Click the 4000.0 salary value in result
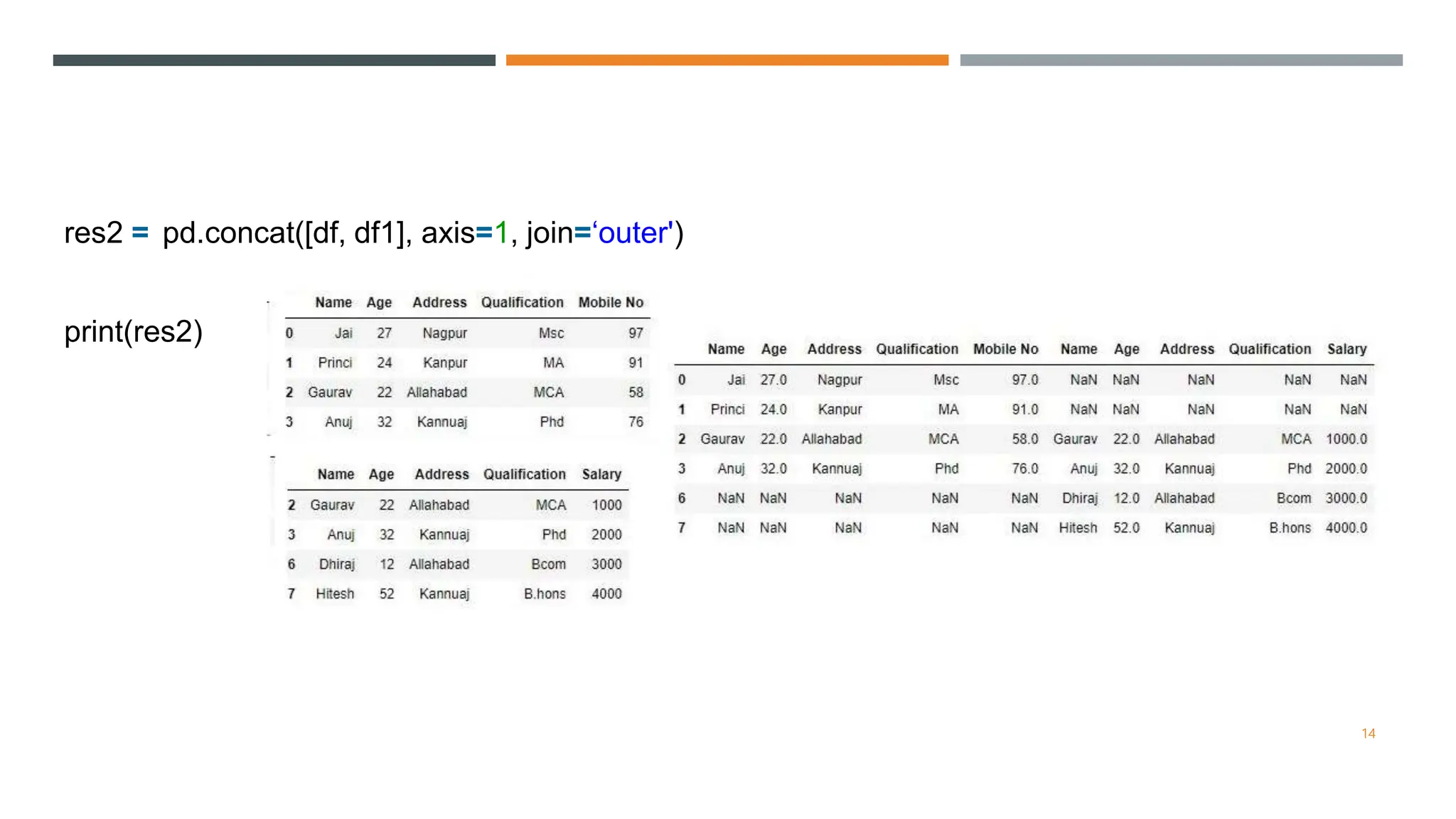Viewport: 1456px width, 819px height. click(x=1346, y=528)
